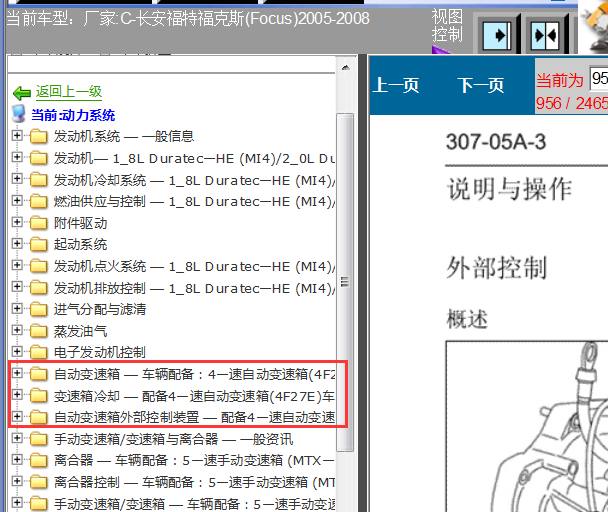The image size is (608, 512).
Task: Click folder icon of 起动系统
Action: tap(39, 244)
